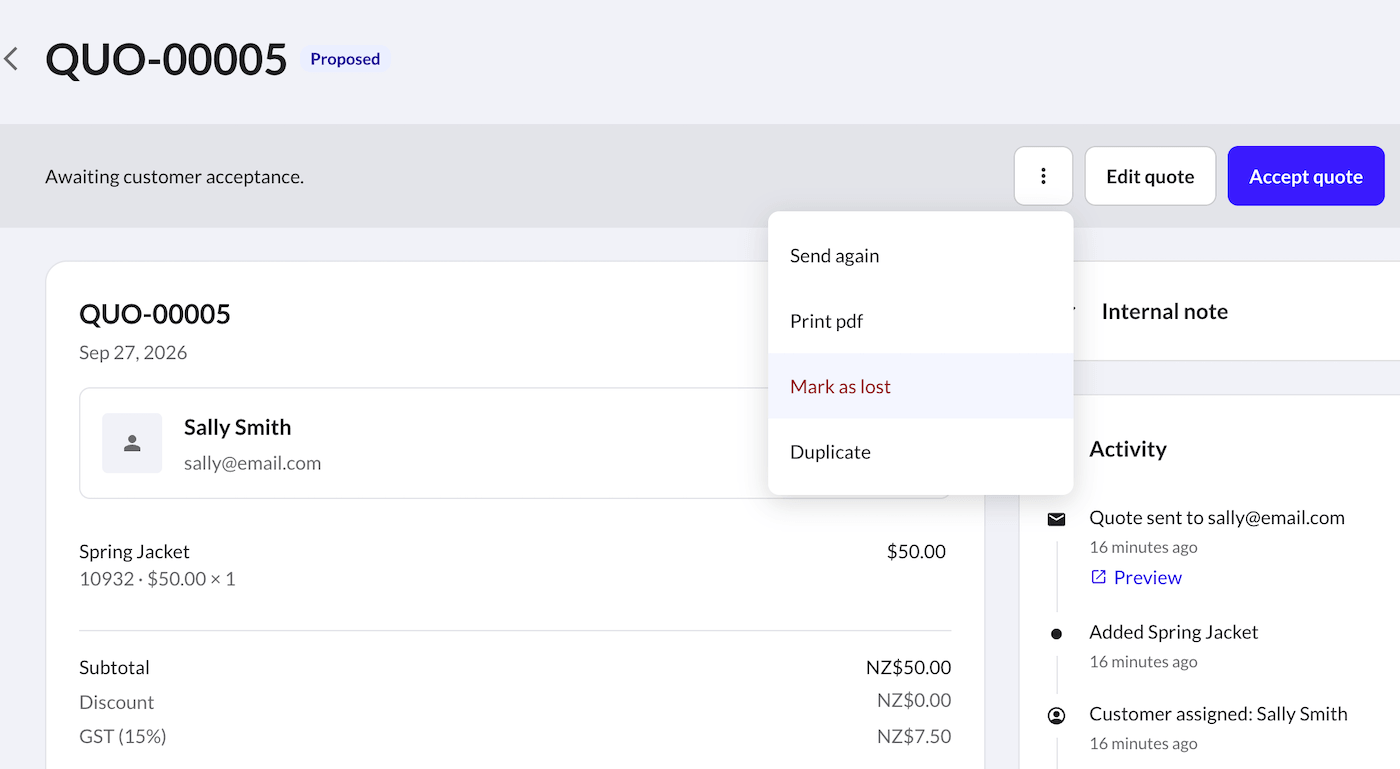Click the person icon beside Customer assigned
Screen dimensions: 1400x769
(1056, 715)
